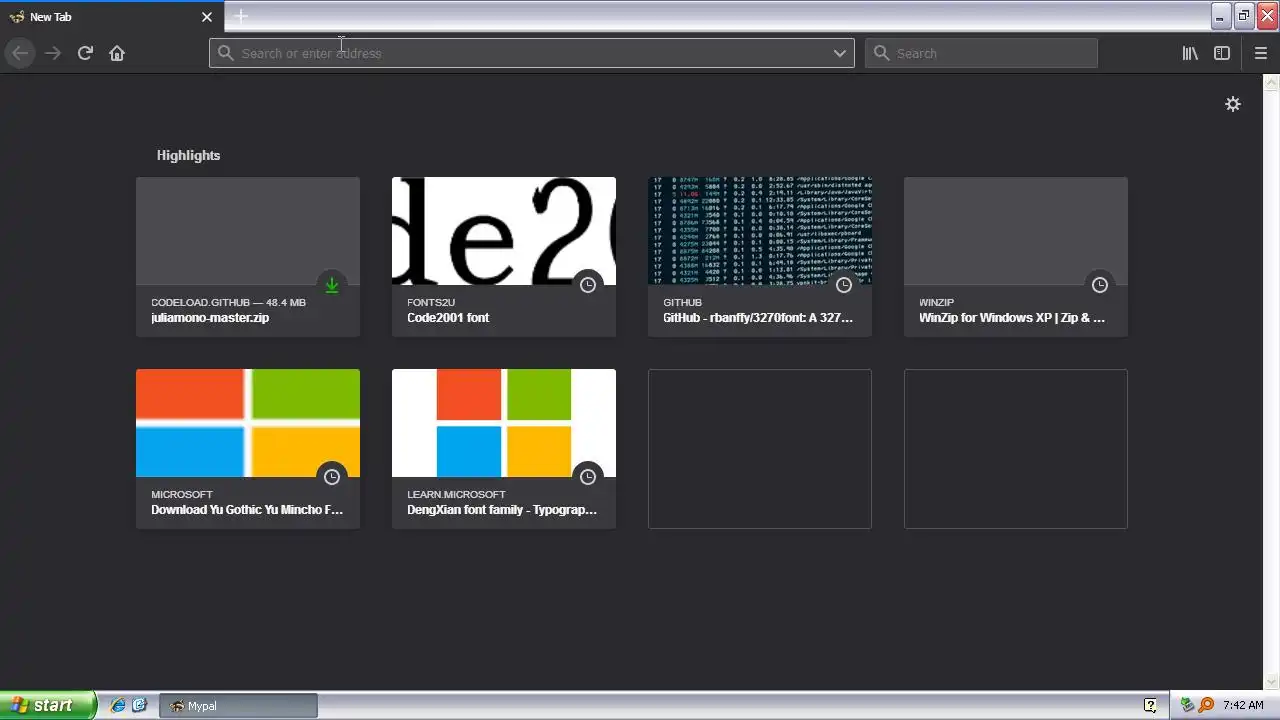Image resolution: width=1280 pixels, height=720 pixels.
Task: Toggle the sidebar view icon
Action: 1222,53
